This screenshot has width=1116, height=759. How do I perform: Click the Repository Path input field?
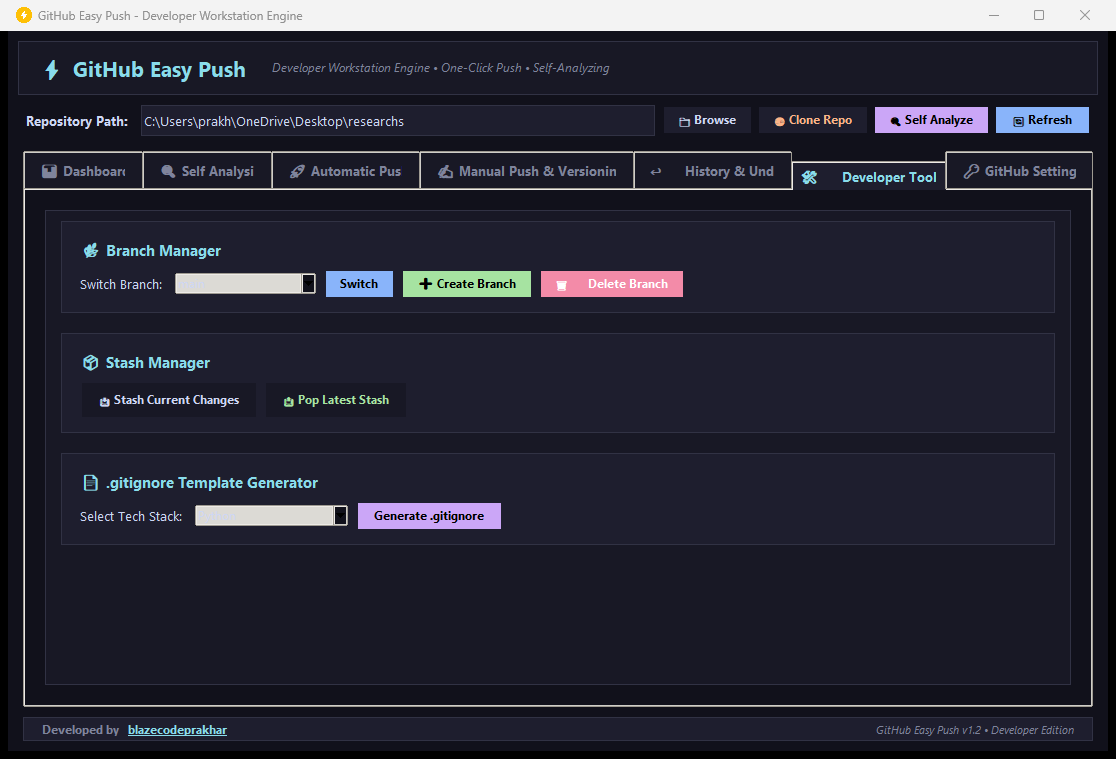point(397,121)
